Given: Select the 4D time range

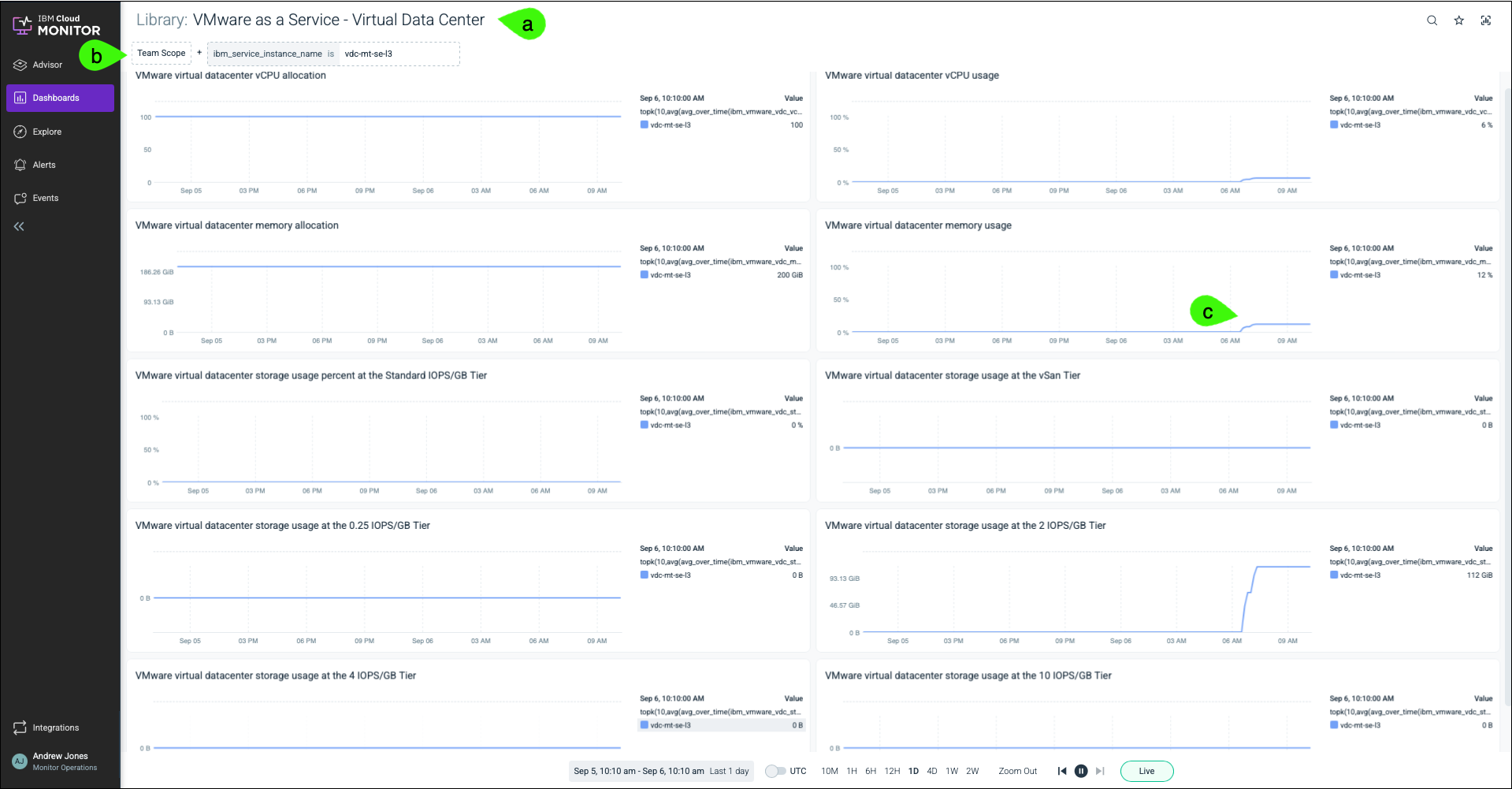Looking at the screenshot, I should [932, 771].
